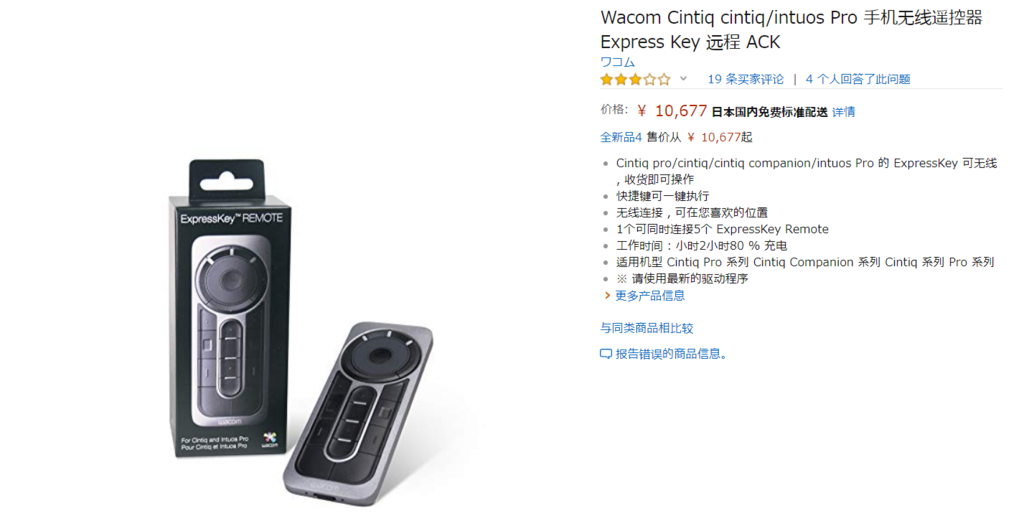
Task: Click 与同类商品相比较 compare link
Action: [x=647, y=328]
